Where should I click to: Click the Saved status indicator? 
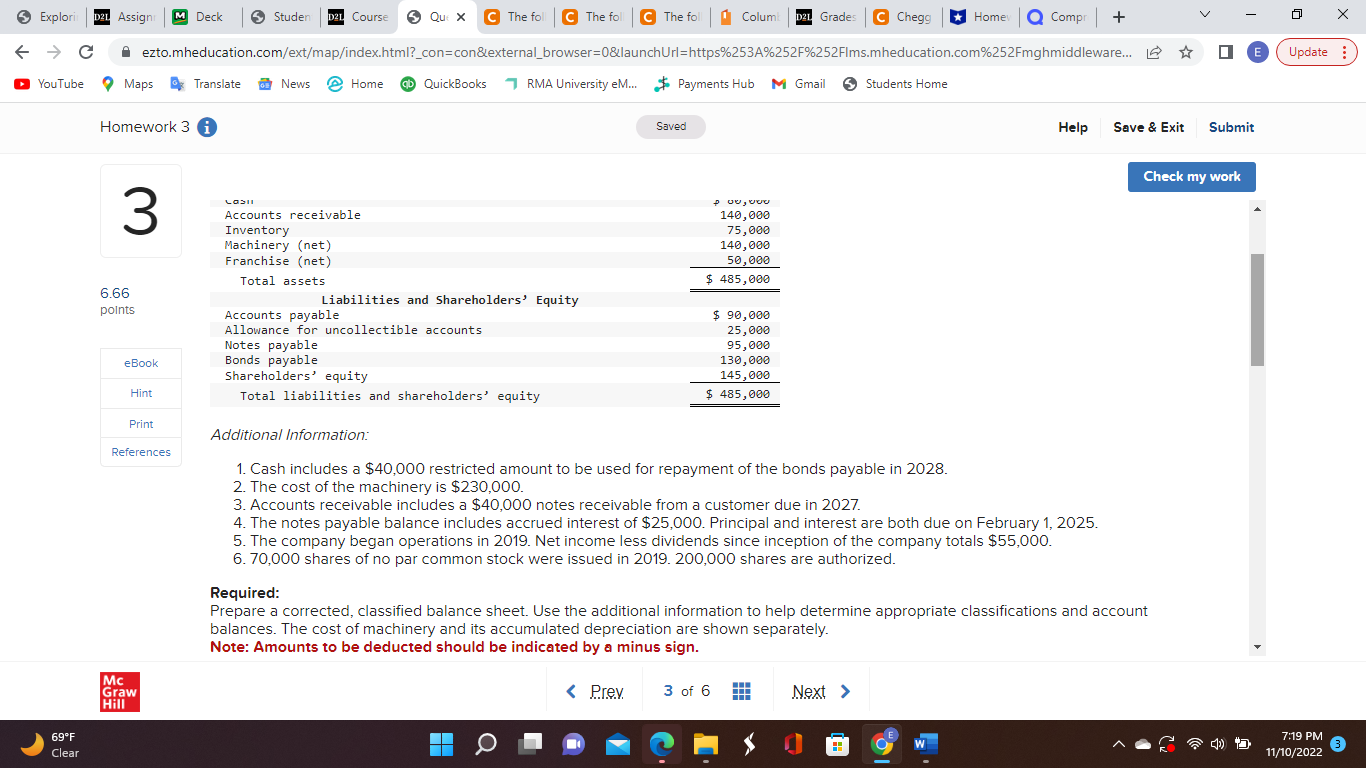671,127
